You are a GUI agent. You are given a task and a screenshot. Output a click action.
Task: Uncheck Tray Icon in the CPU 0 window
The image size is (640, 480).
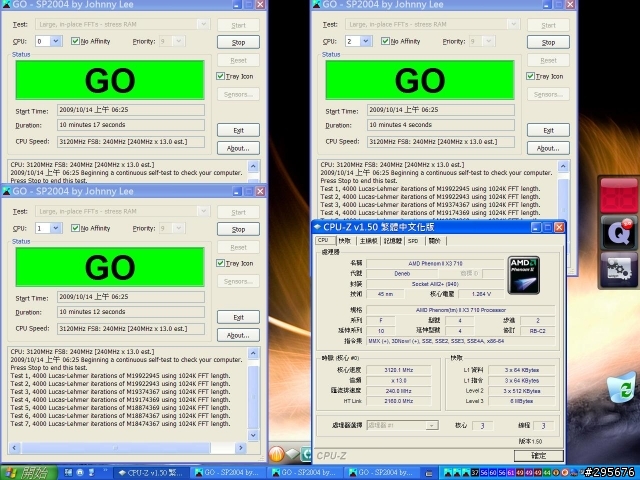pos(220,76)
